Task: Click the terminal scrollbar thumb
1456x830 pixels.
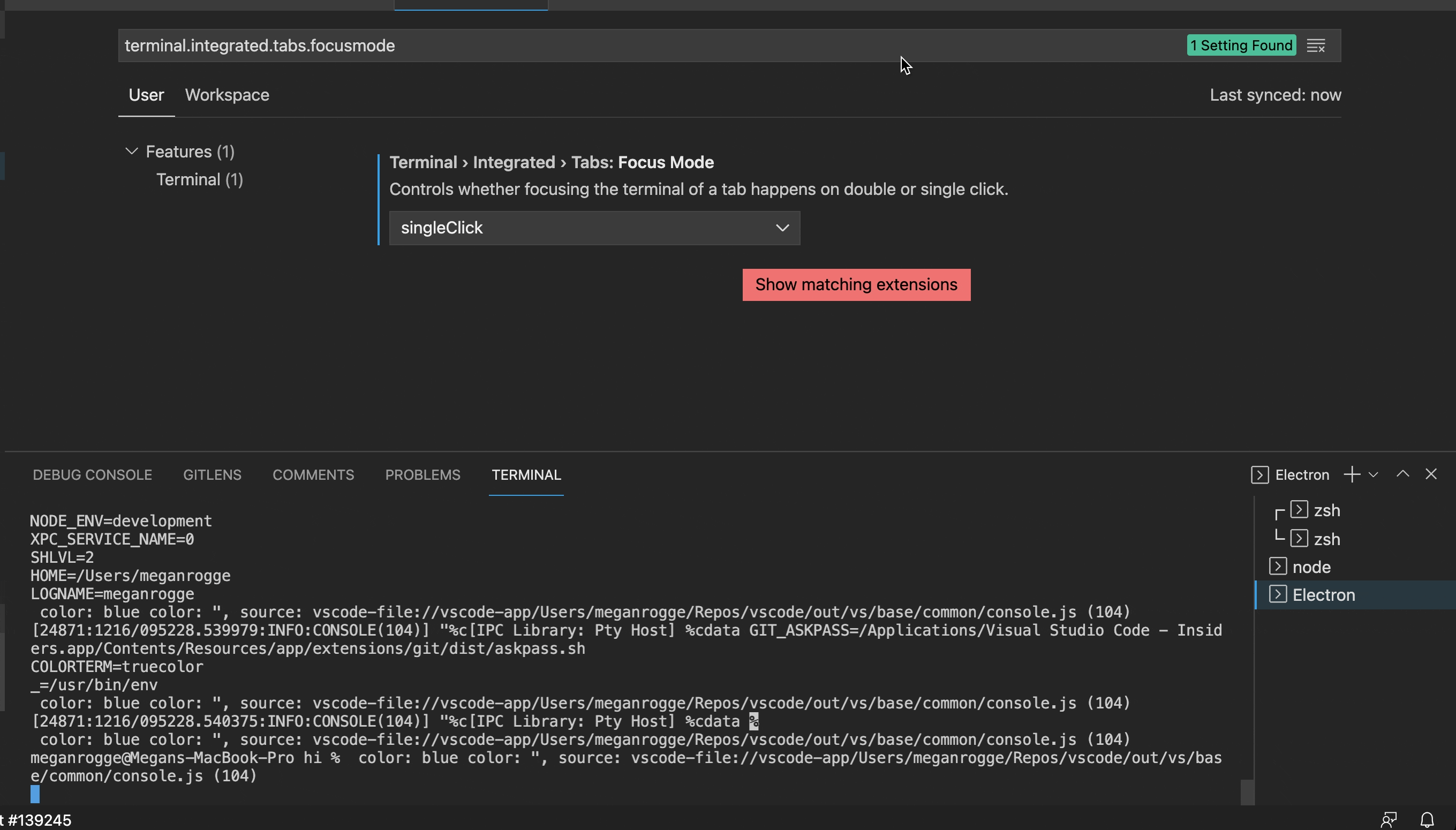Action: click(1247, 793)
